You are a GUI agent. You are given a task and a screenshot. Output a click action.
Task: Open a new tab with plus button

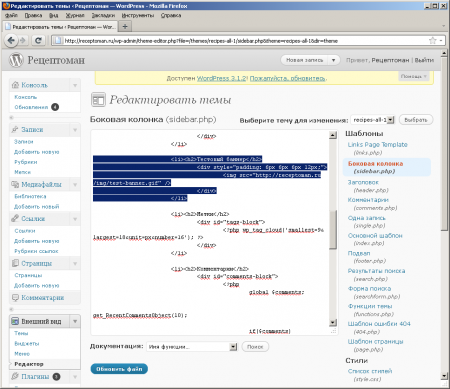(125, 26)
